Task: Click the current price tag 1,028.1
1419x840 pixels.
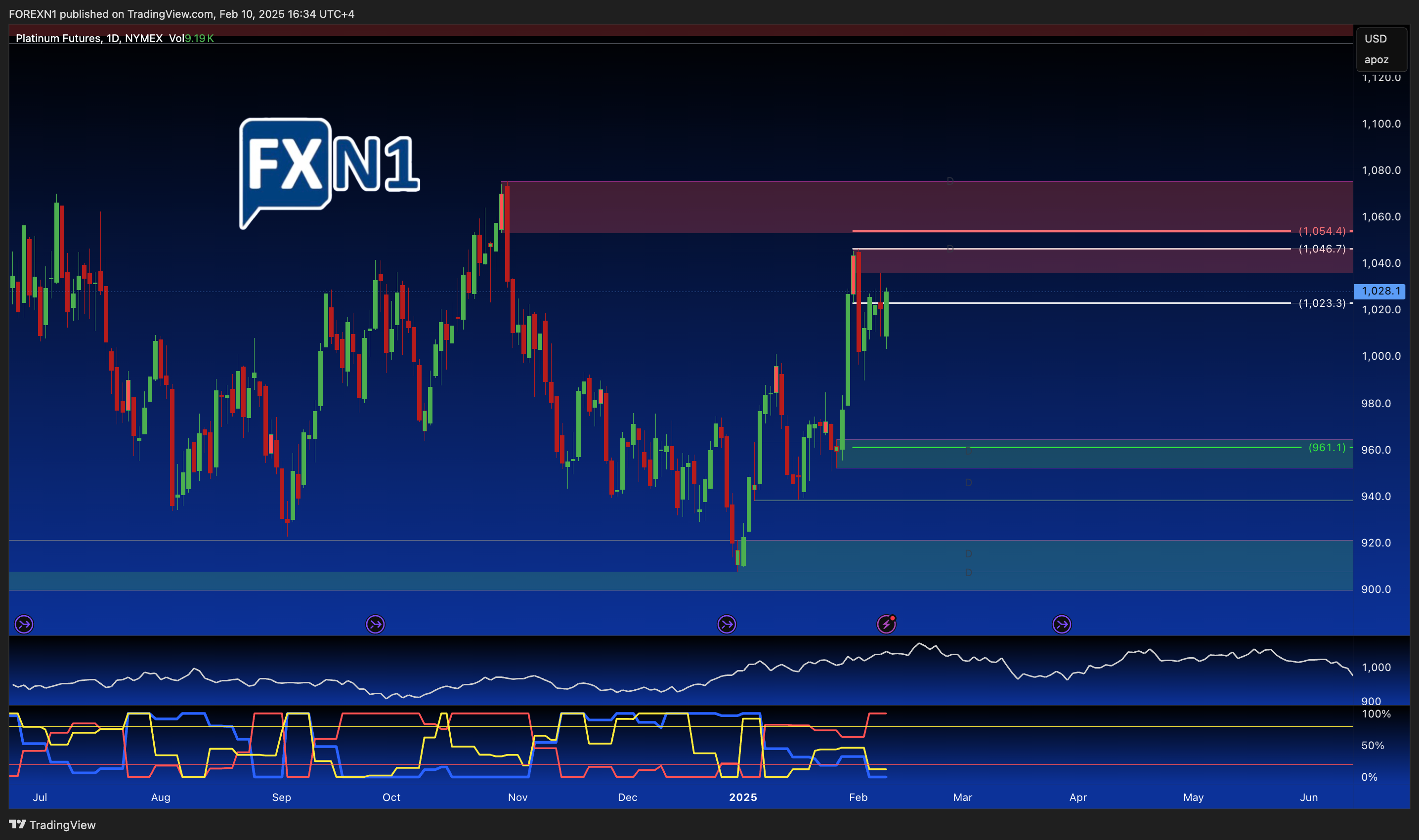Action: click(x=1380, y=291)
